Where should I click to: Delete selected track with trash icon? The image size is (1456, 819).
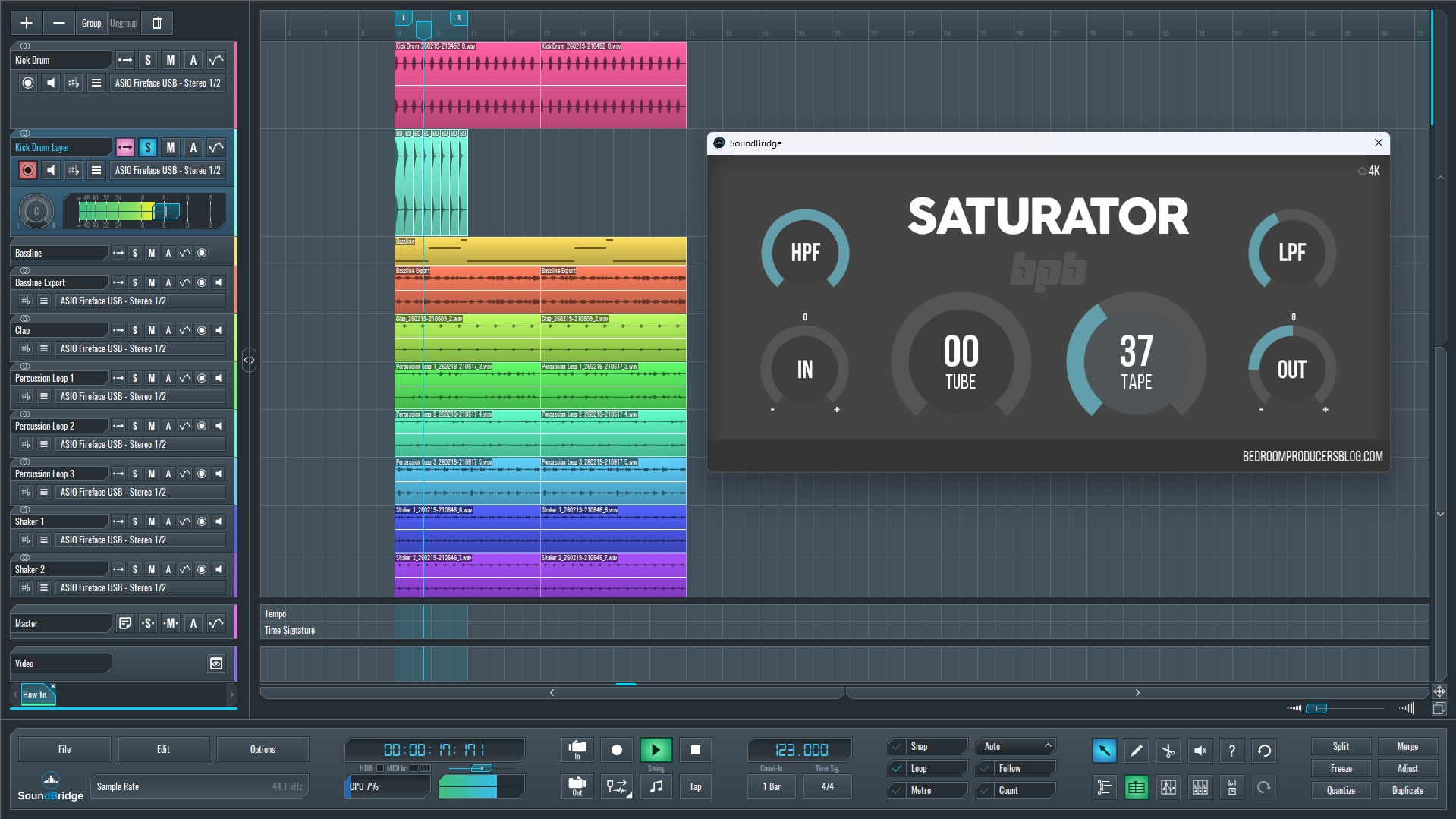click(x=157, y=23)
